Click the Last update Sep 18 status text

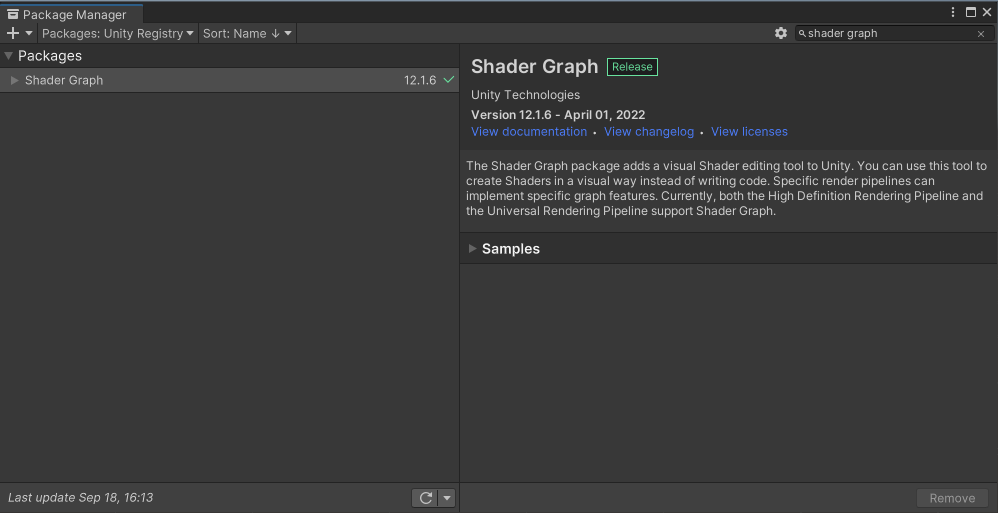81,498
